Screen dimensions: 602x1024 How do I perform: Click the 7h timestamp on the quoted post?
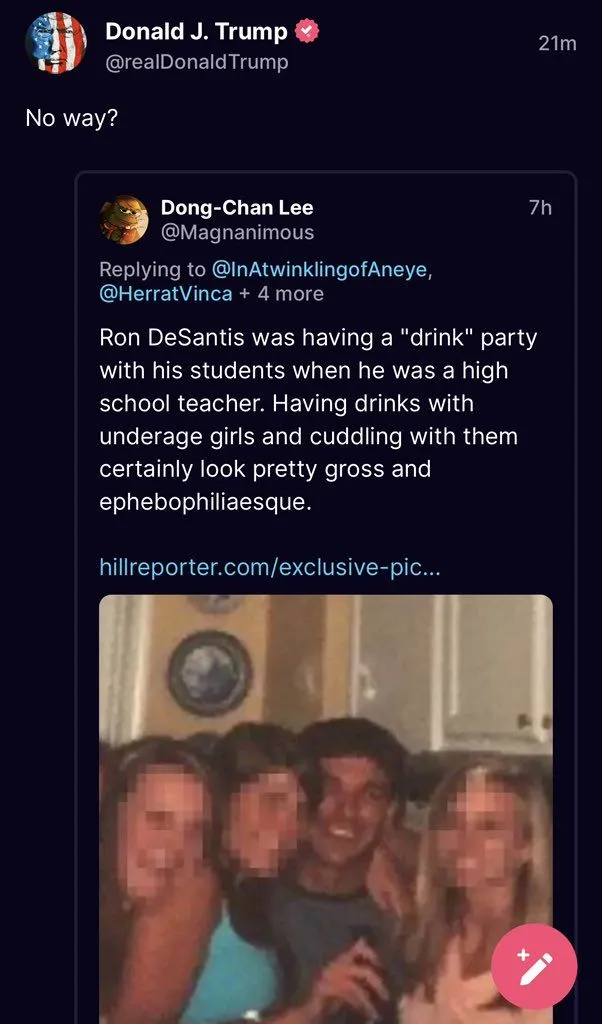click(x=540, y=208)
